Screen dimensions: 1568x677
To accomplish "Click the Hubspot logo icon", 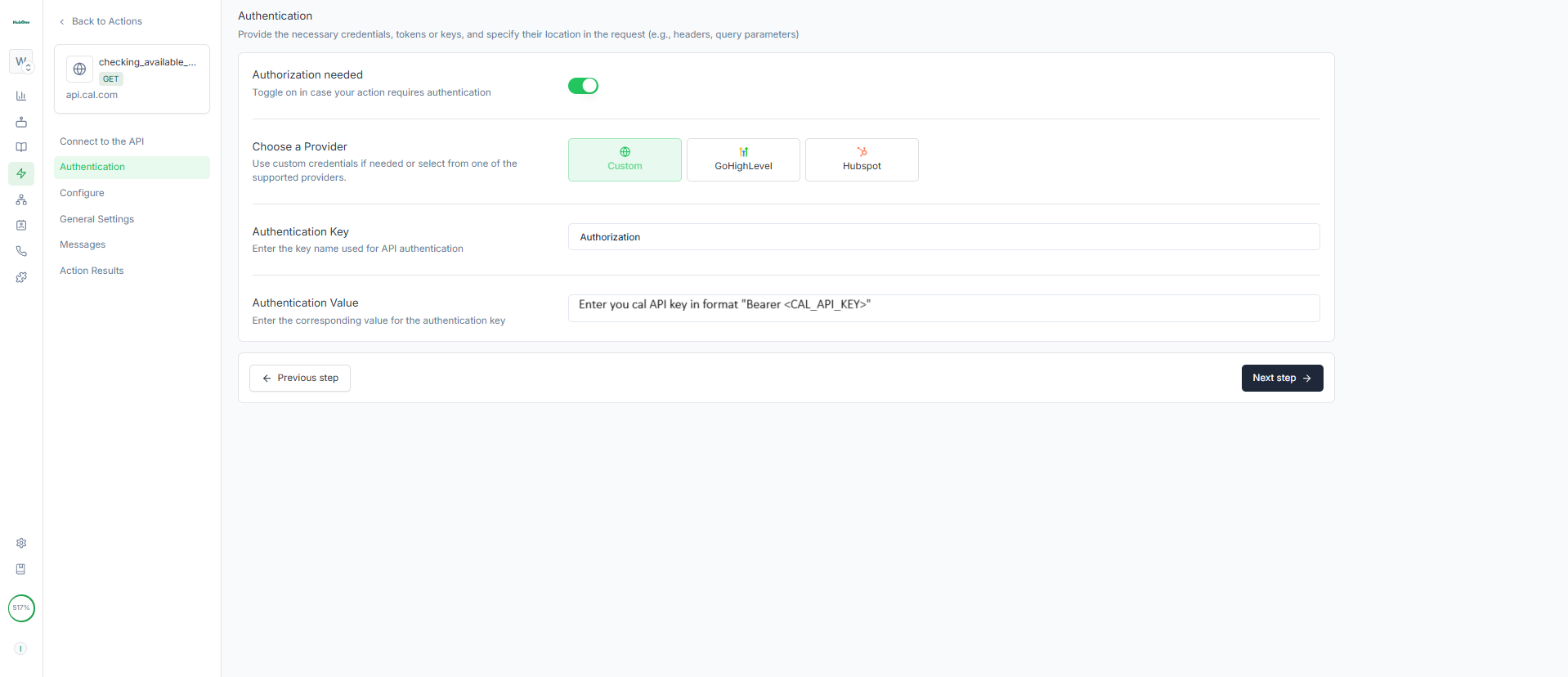I will coord(862,152).
